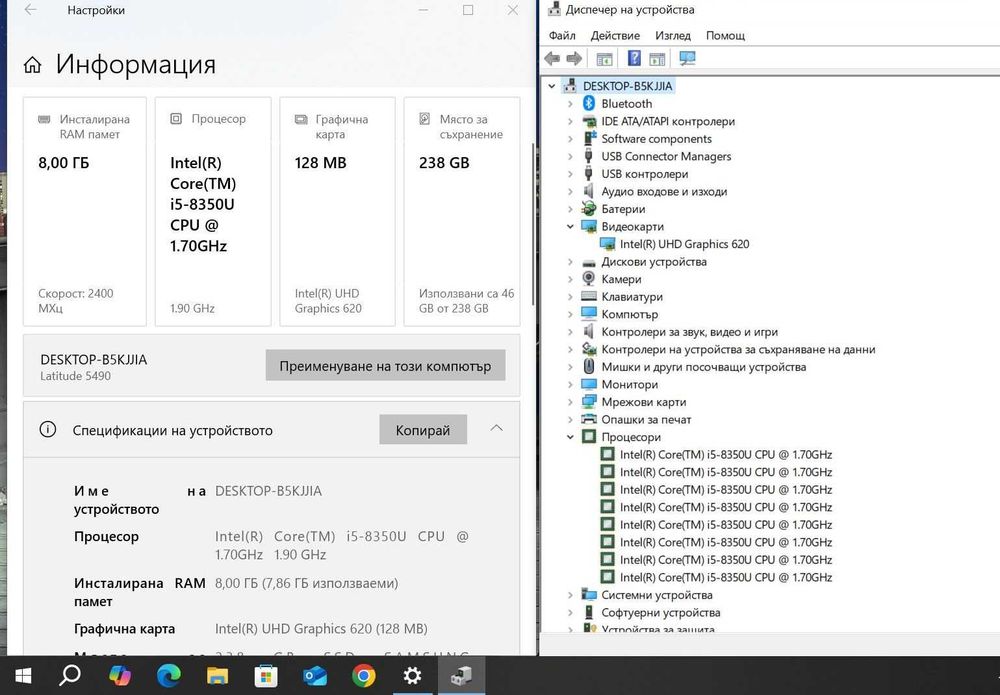Image resolution: width=1000 pixels, height=695 pixels.
Task: Click the 8,00 ГБ (7,86 ГБ използваеми) value
Action: point(306,583)
